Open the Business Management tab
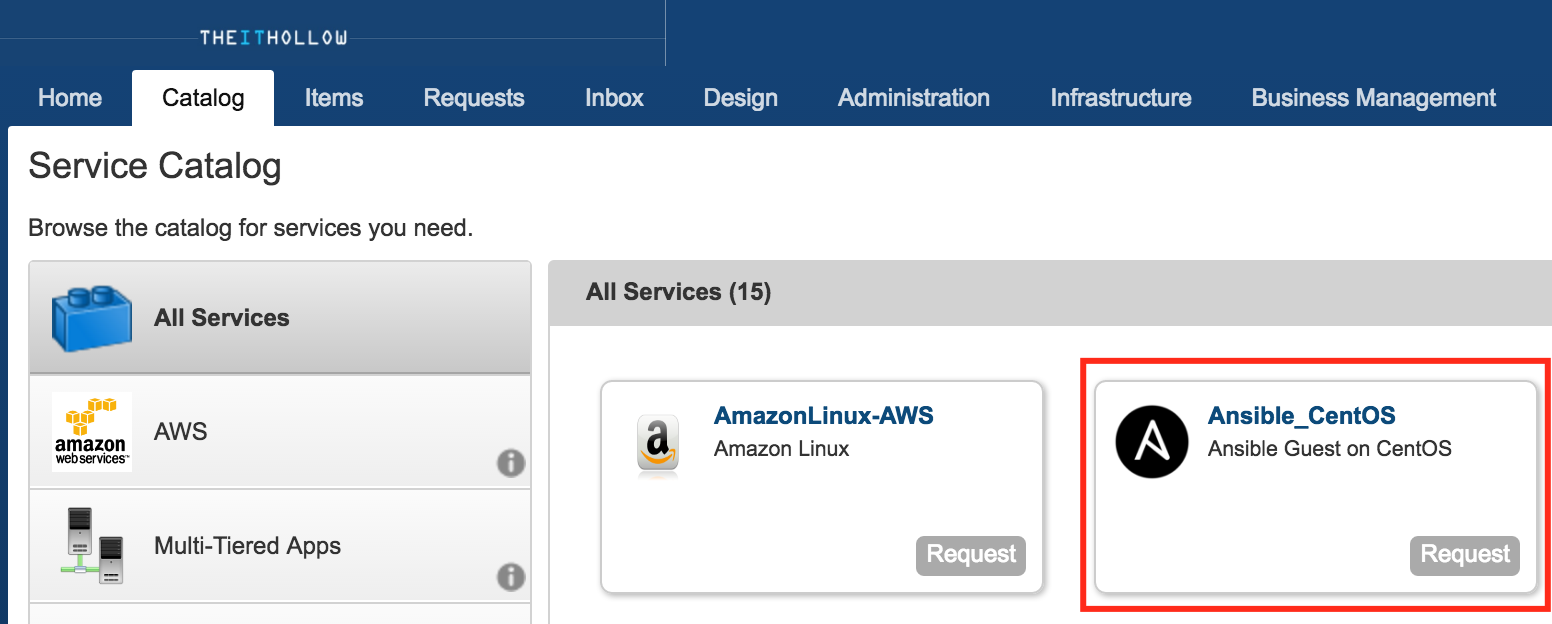 1374,98
